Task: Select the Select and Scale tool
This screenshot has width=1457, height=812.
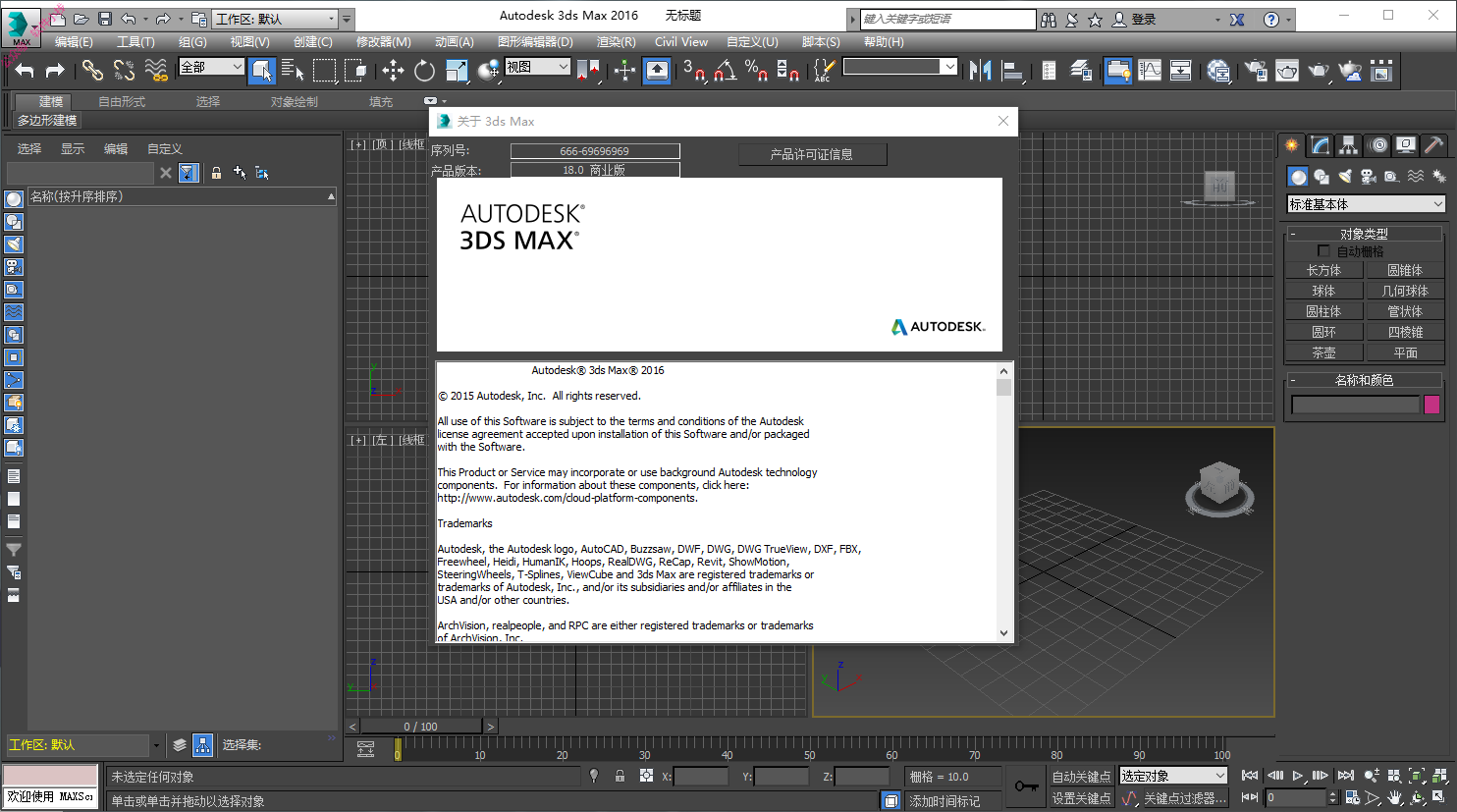Action: pyautogui.click(x=457, y=70)
